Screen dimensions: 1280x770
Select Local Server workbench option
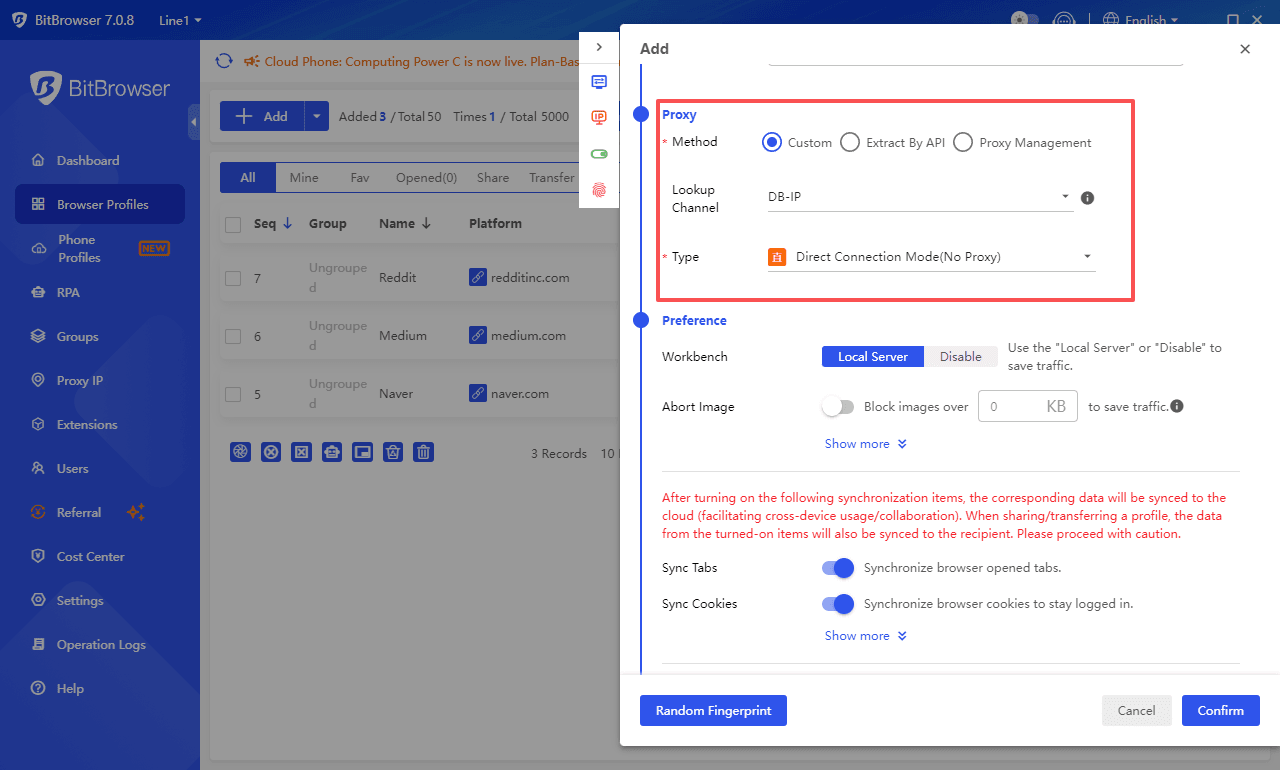point(872,357)
